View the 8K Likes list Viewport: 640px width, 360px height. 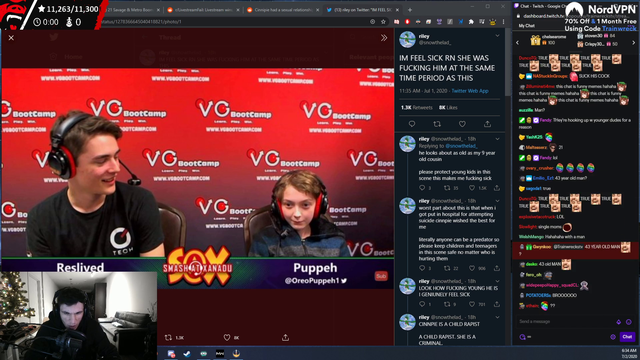pyautogui.click(x=448, y=108)
